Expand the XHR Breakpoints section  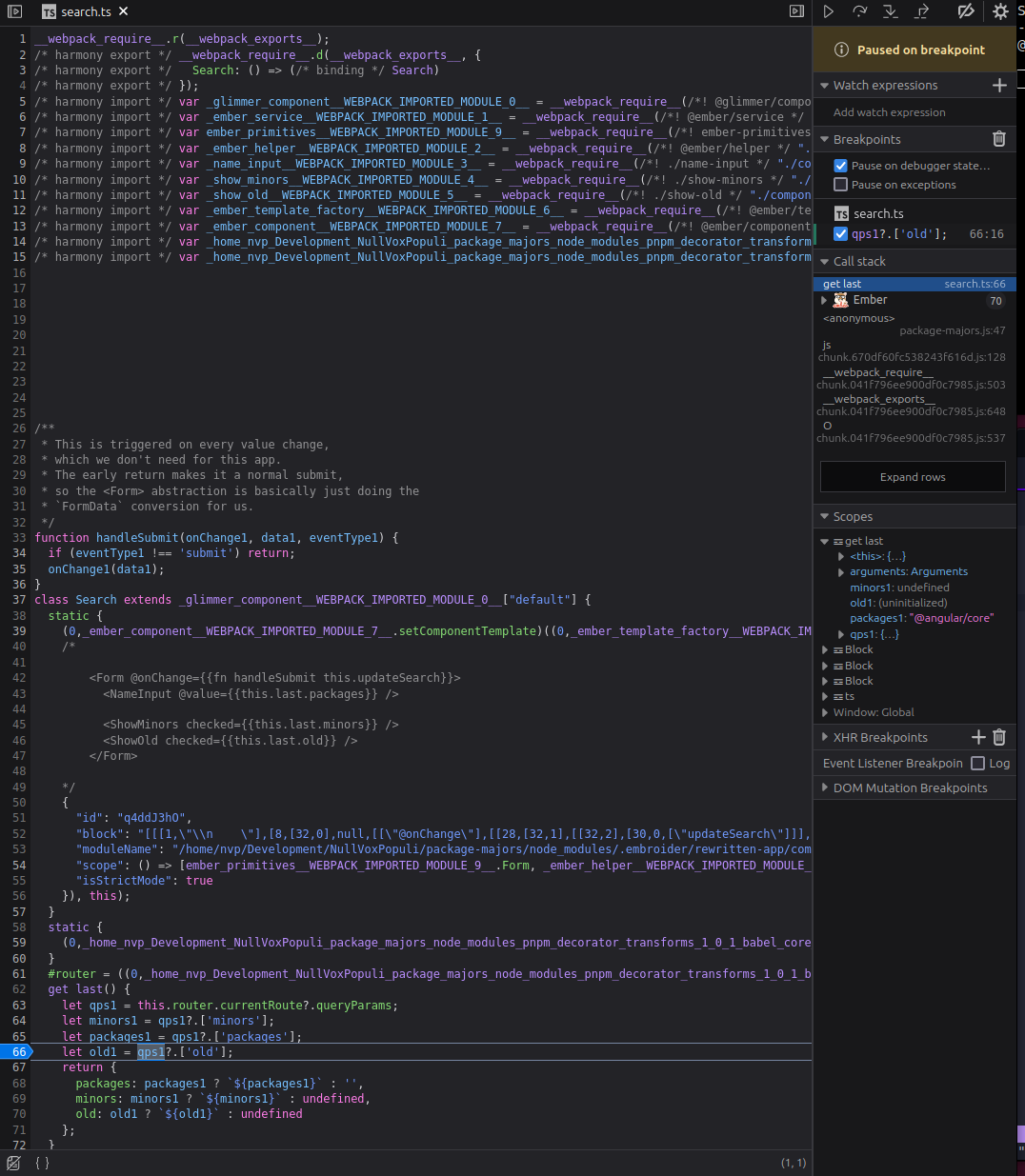coord(824,736)
